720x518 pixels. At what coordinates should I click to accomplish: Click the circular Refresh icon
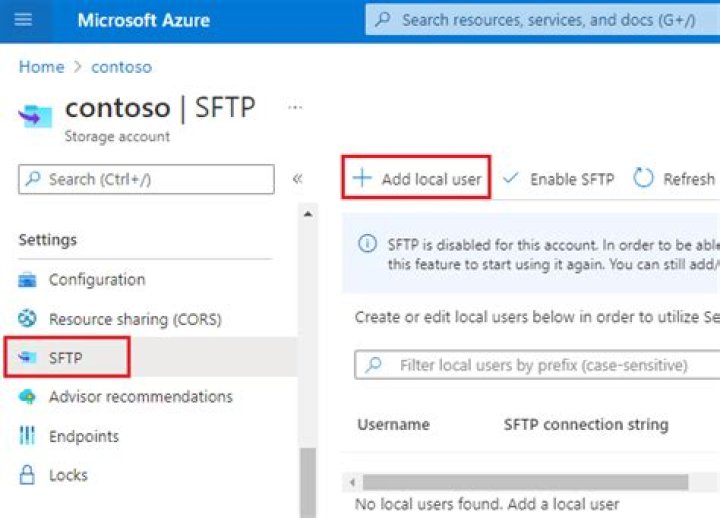[x=643, y=178]
